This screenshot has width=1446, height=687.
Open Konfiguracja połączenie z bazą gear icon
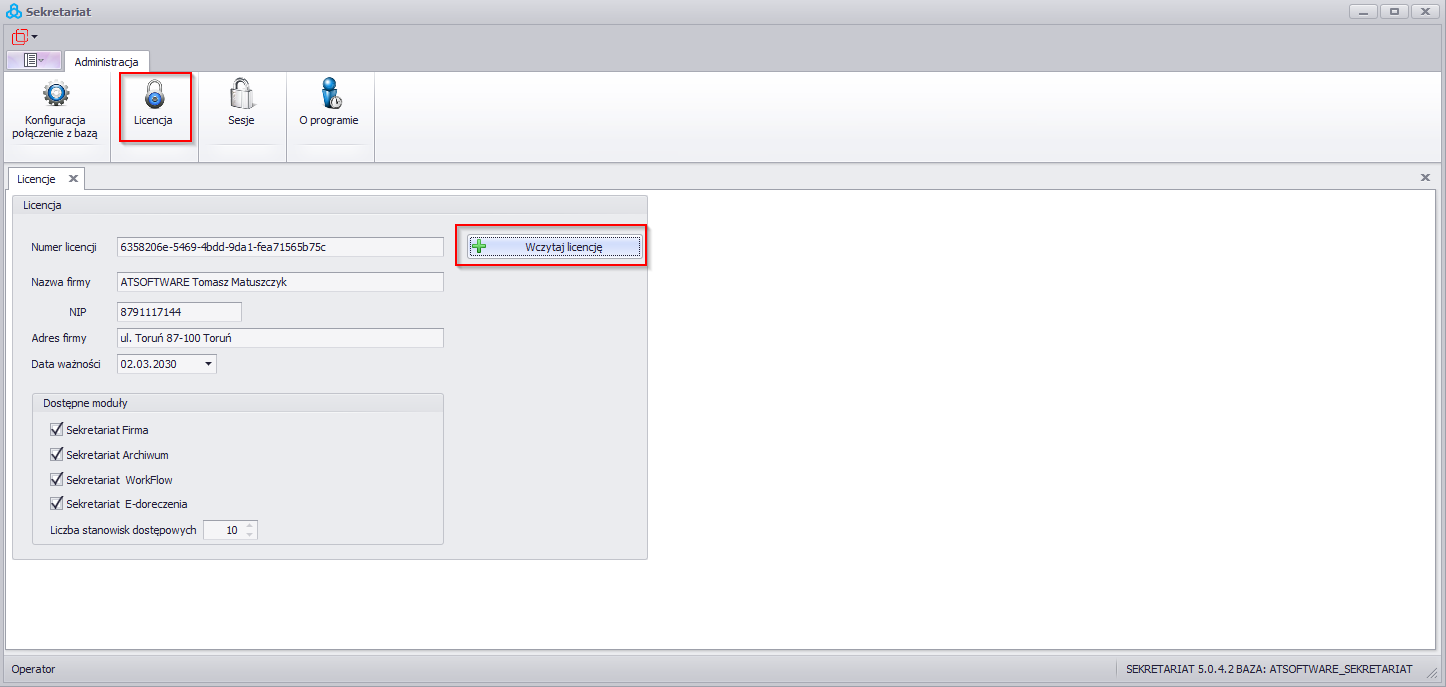[56, 96]
